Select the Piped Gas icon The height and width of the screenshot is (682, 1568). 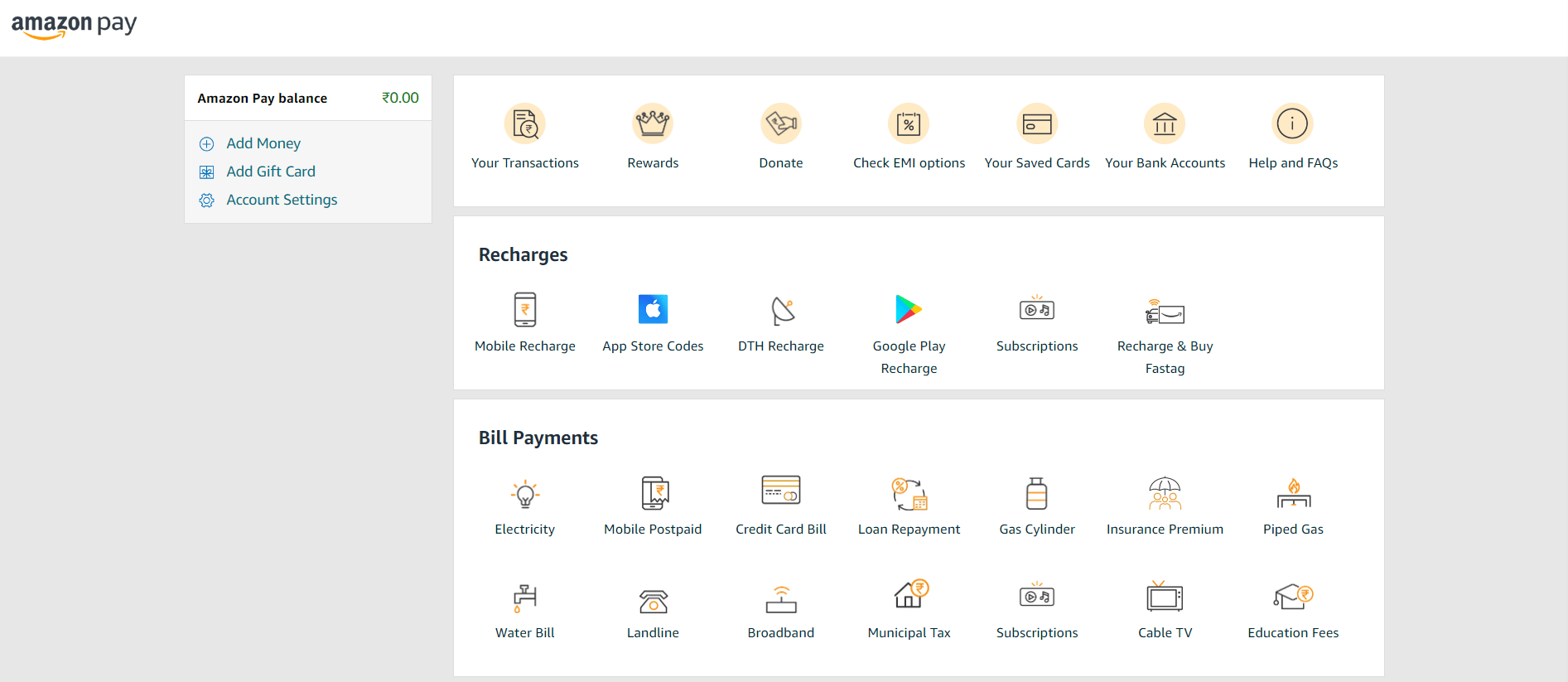(x=1294, y=493)
